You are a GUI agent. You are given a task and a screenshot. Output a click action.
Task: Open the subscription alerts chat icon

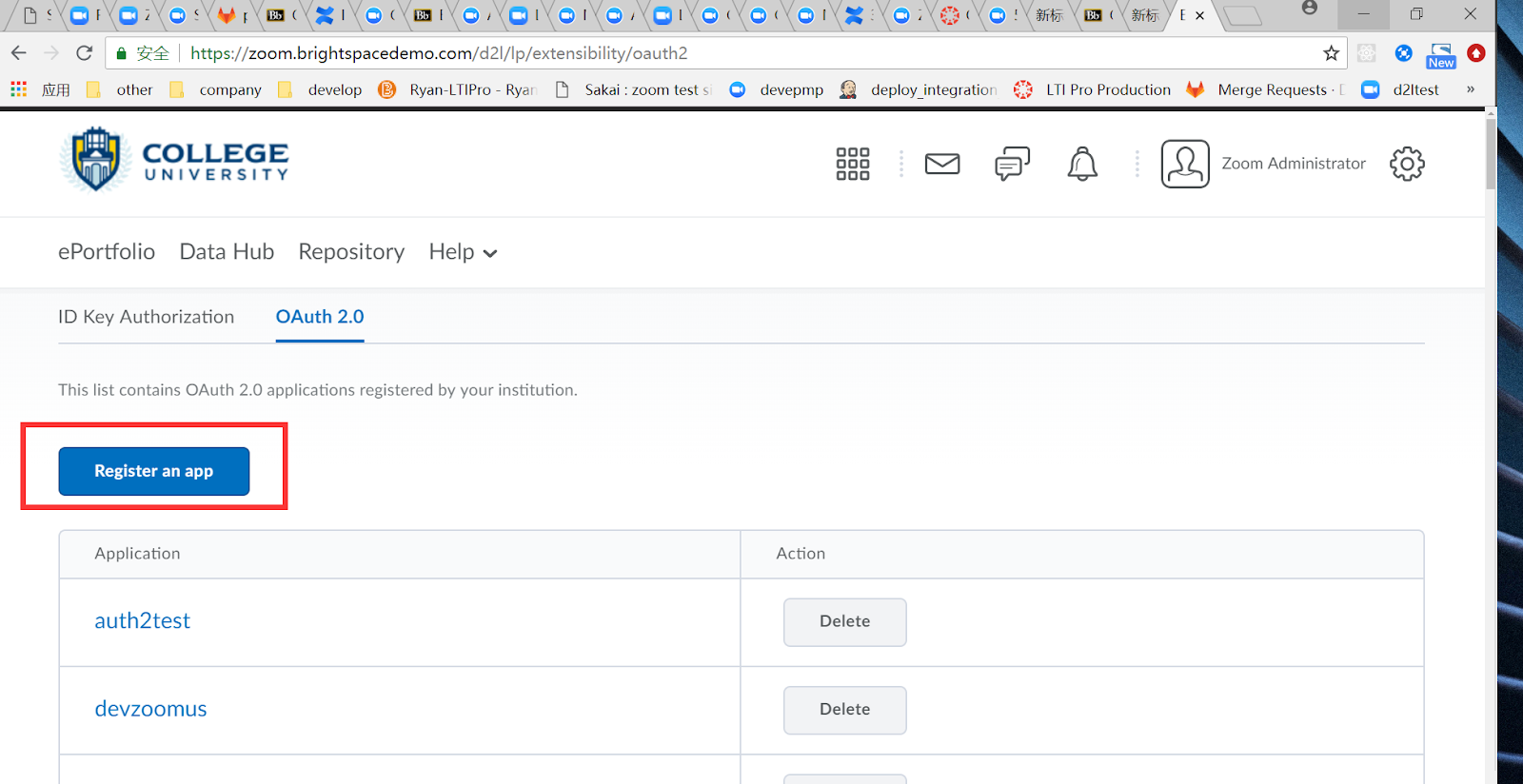point(1012,164)
